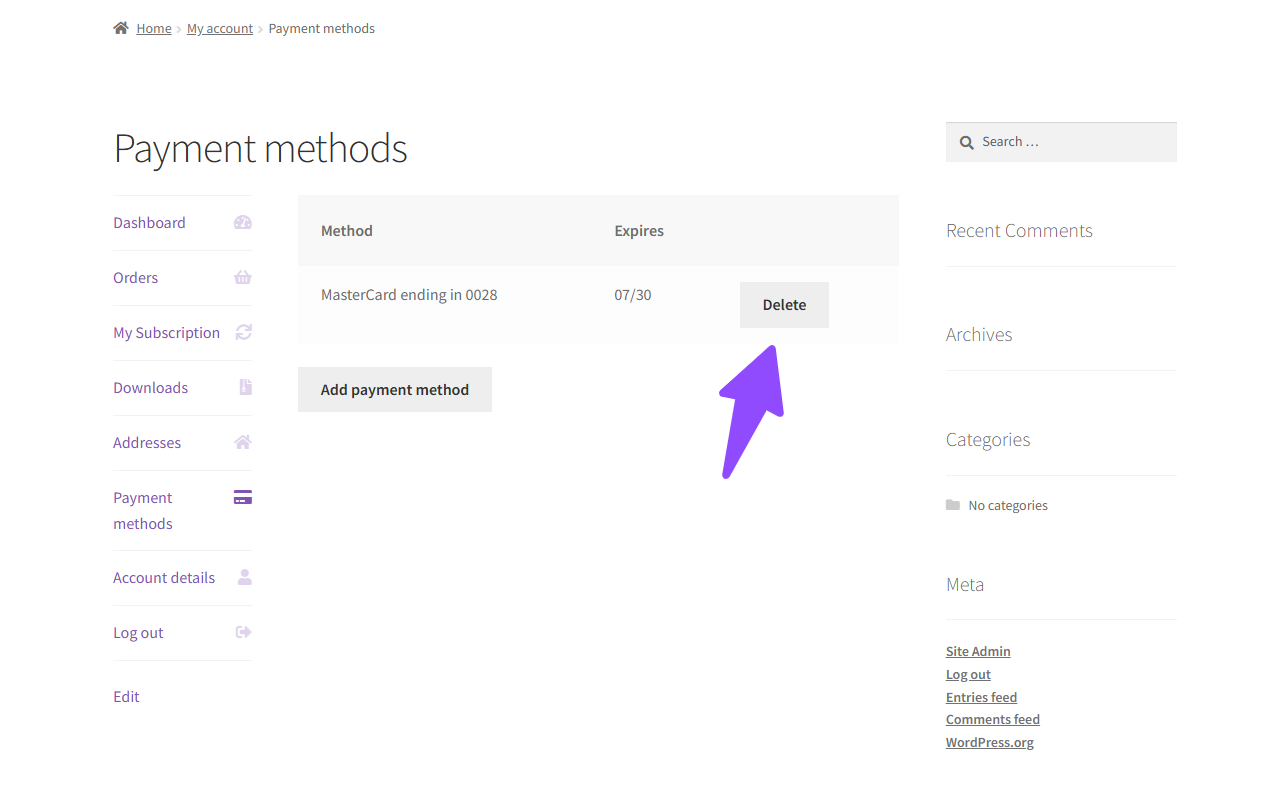
Task: Click the Edit page link
Action: pyautogui.click(x=126, y=697)
